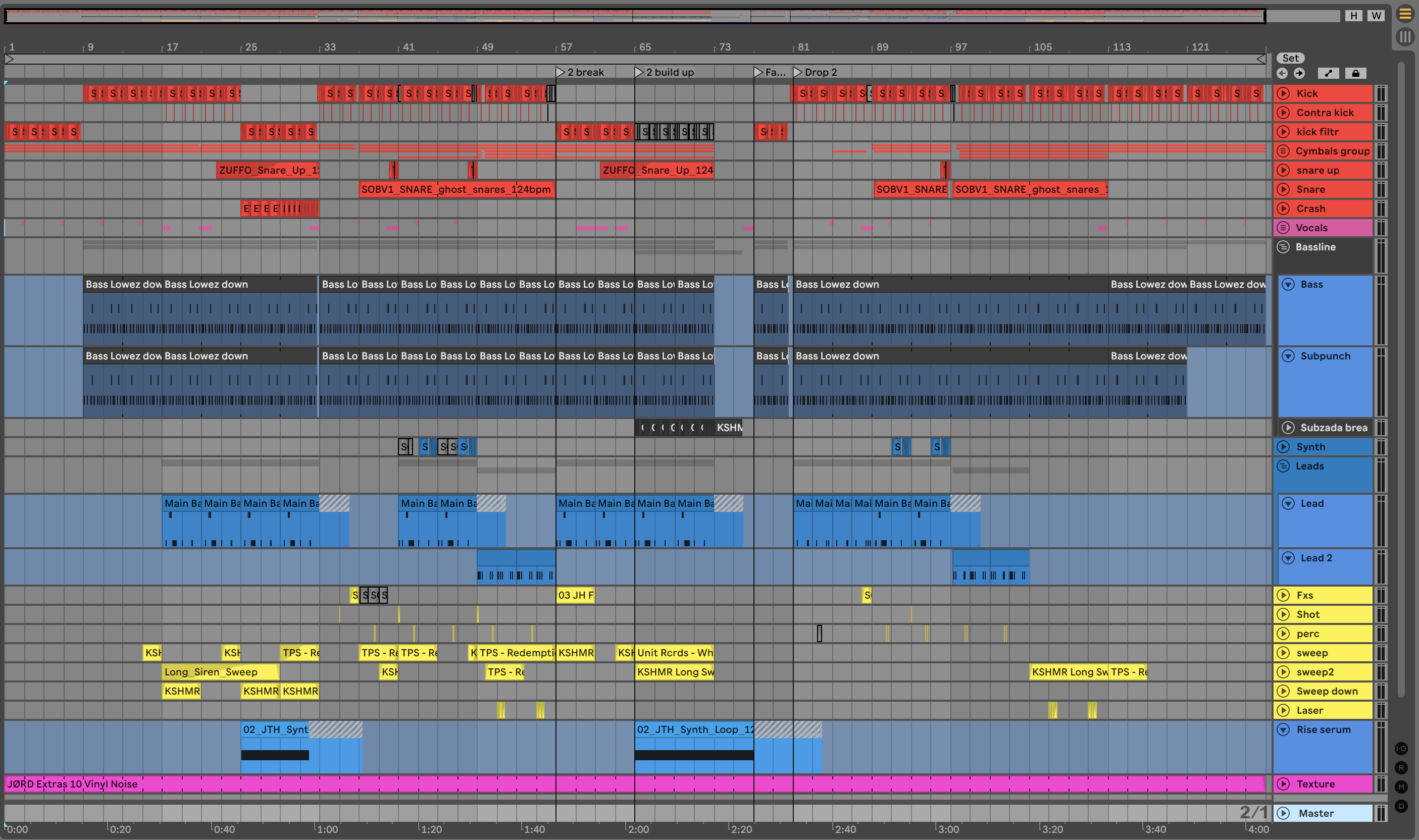Switch to Arrangement view selector icon
This screenshot has height=840, width=1419.
[1405, 14]
